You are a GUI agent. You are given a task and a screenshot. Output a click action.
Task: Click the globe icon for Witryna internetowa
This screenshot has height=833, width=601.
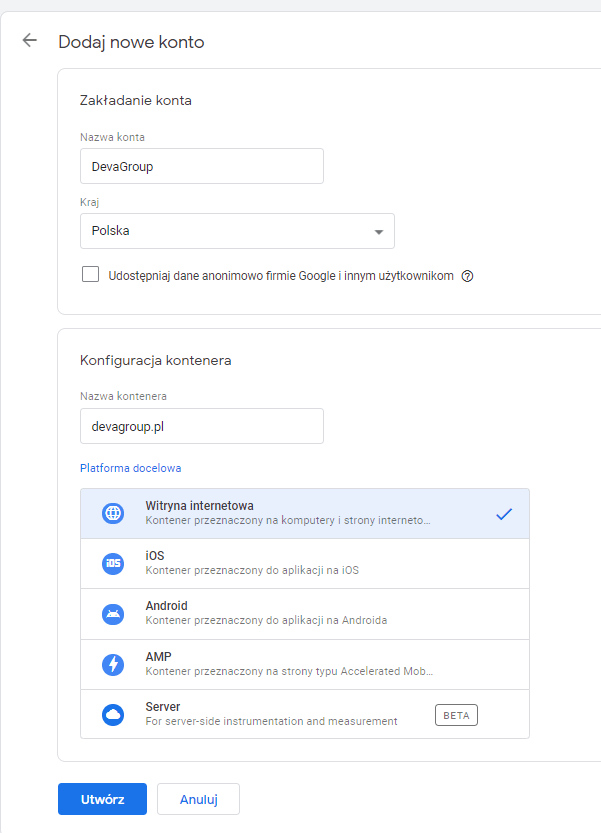coord(113,514)
